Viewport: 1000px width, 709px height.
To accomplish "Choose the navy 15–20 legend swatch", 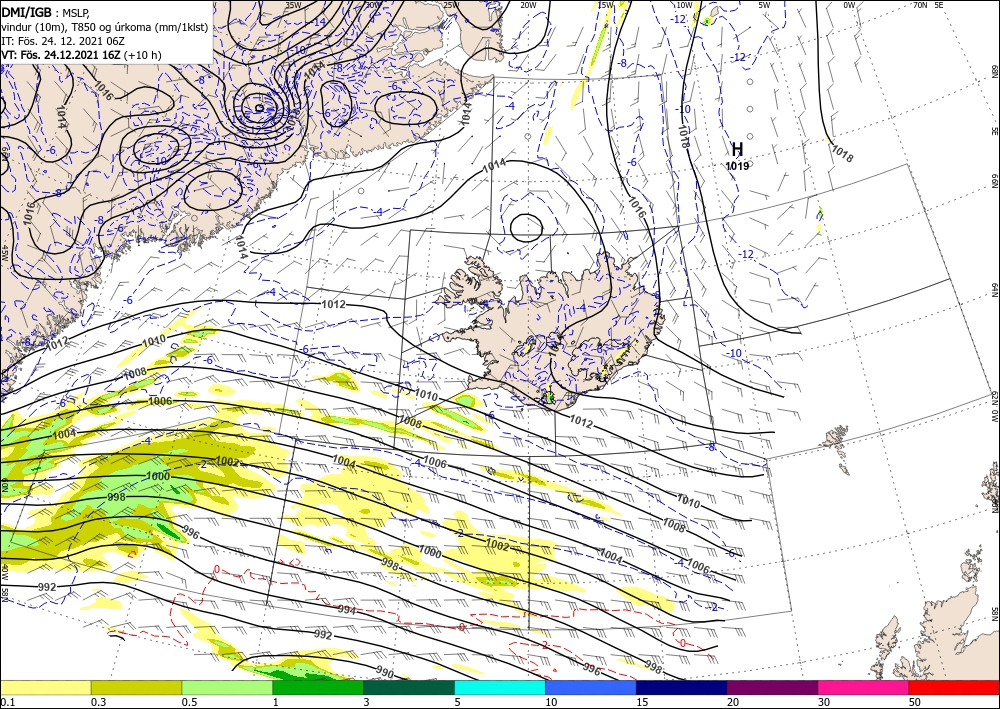I will (682, 687).
